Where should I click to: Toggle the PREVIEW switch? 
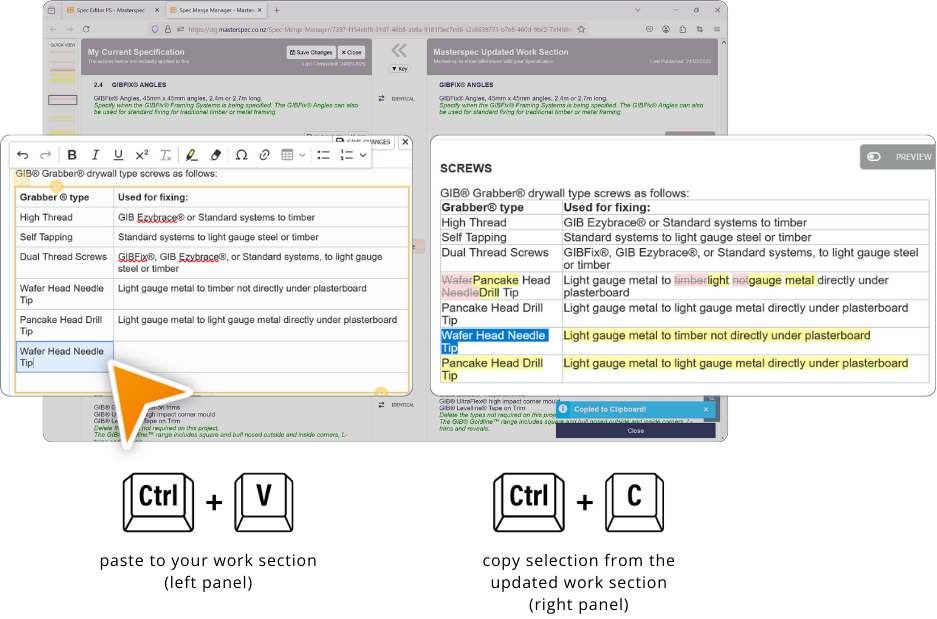click(874, 157)
